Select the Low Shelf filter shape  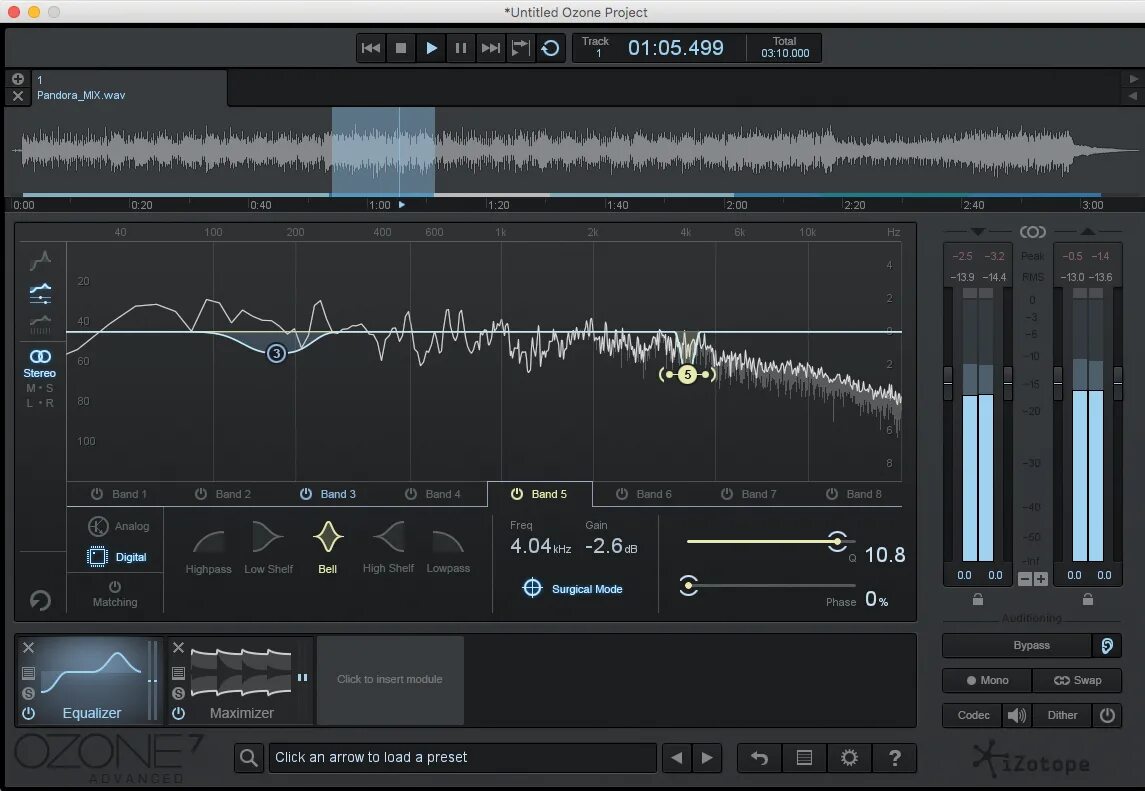[x=268, y=548]
